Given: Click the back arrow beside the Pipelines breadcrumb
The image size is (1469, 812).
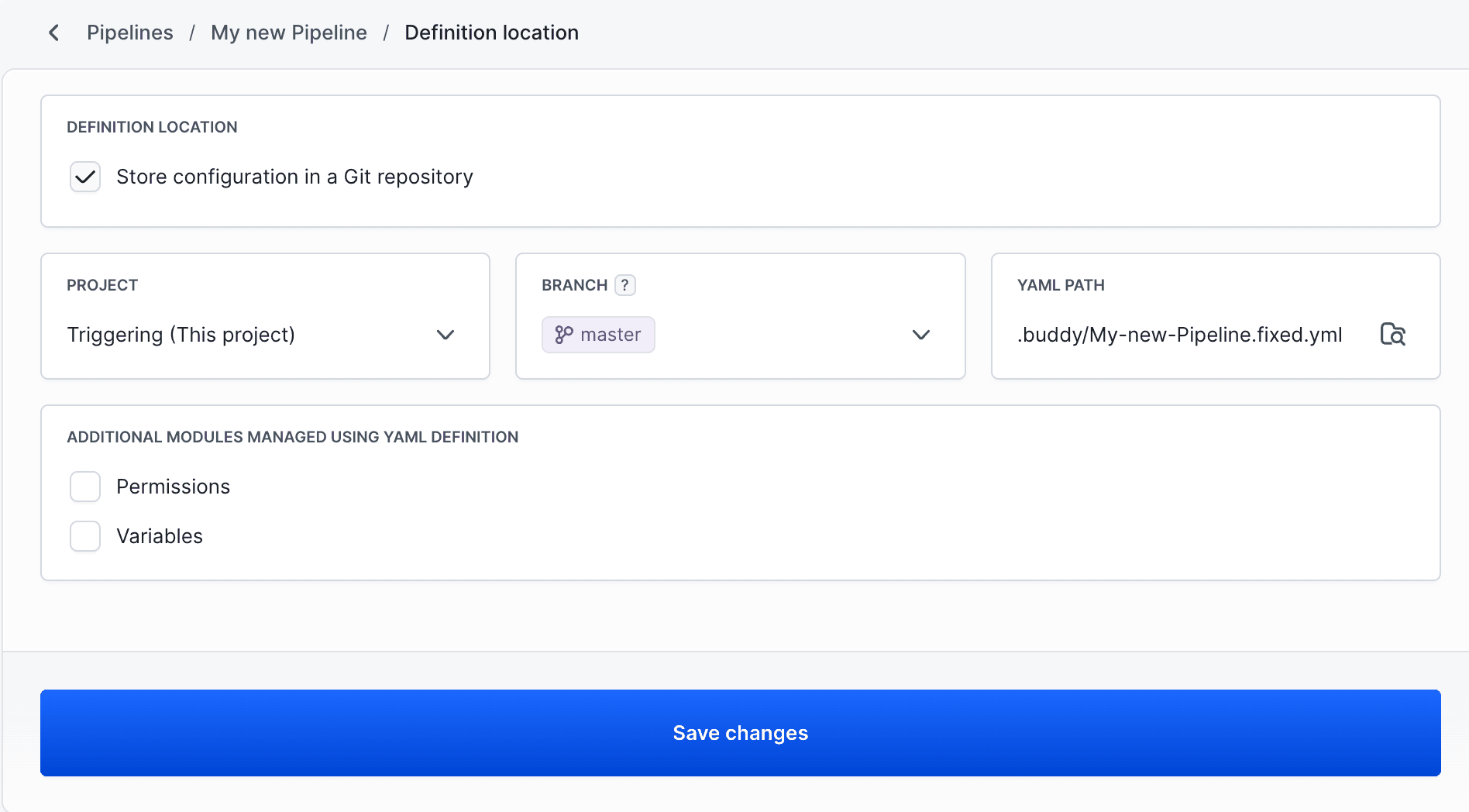Looking at the screenshot, I should tap(53, 33).
